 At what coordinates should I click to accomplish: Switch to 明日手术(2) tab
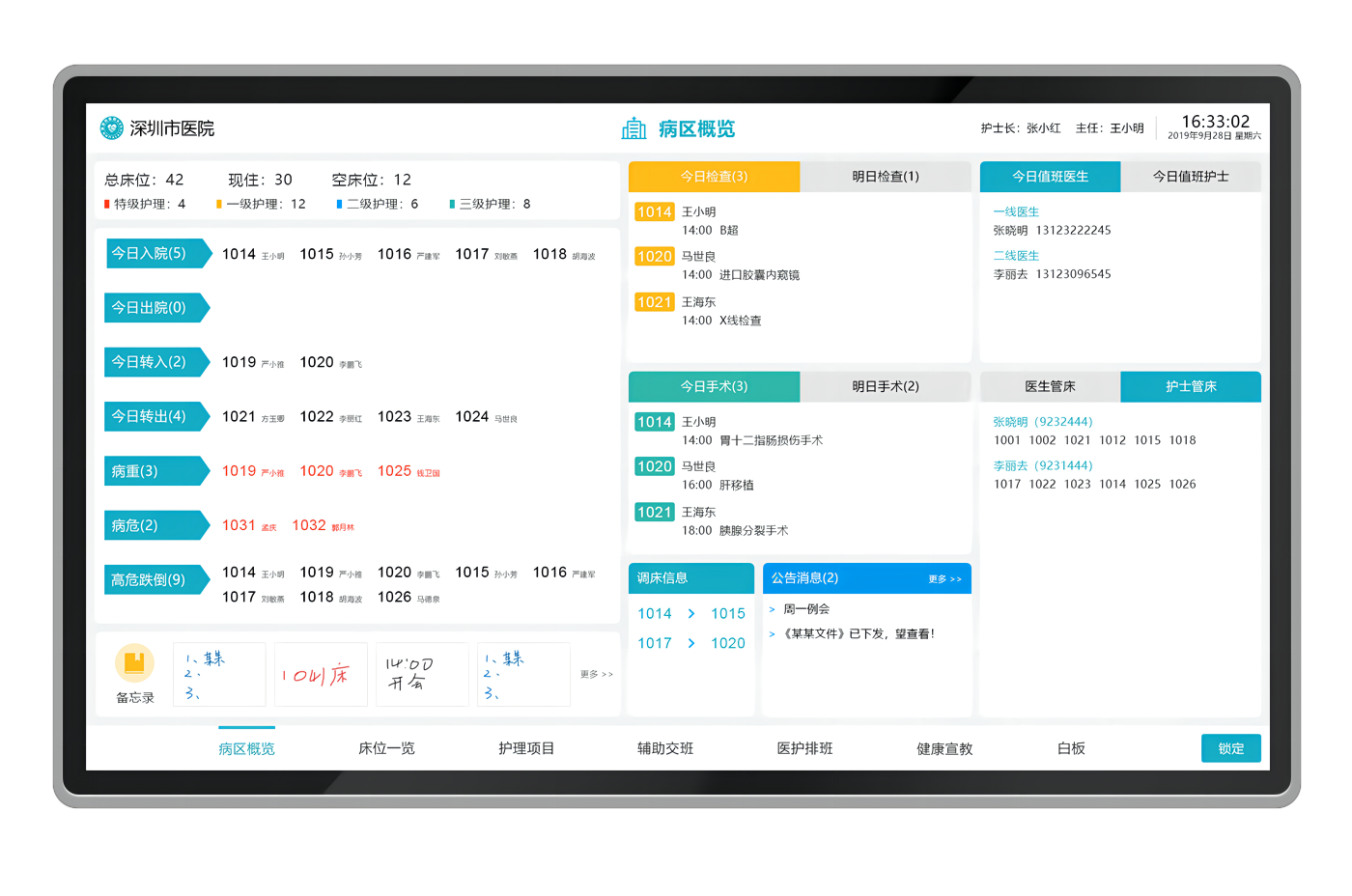pos(885,386)
